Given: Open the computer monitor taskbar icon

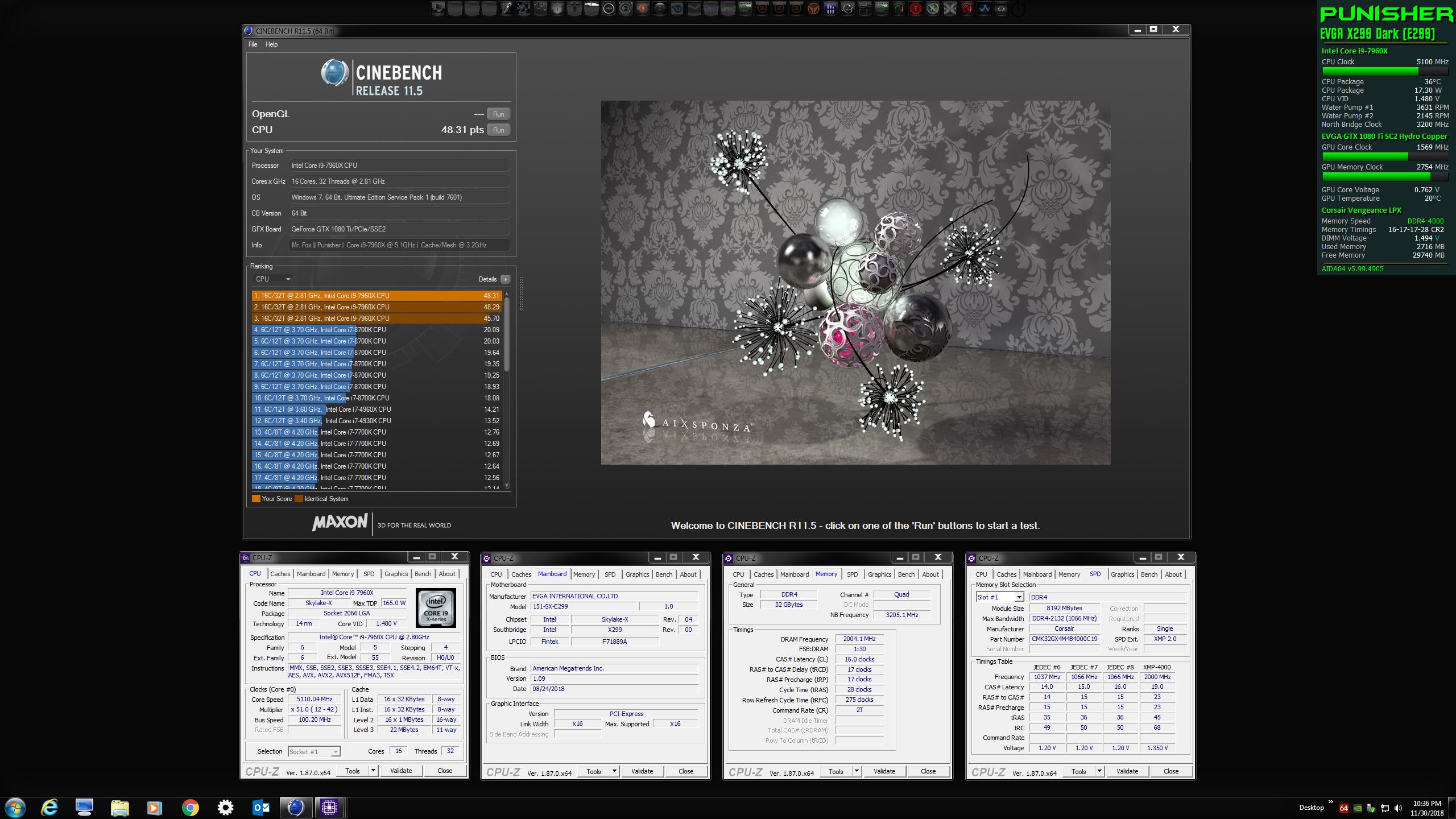Looking at the screenshot, I should click(x=85, y=808).
